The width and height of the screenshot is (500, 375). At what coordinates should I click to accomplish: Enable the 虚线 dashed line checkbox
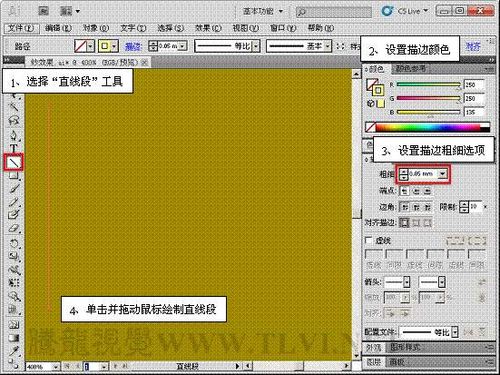(x=368, y=240)
